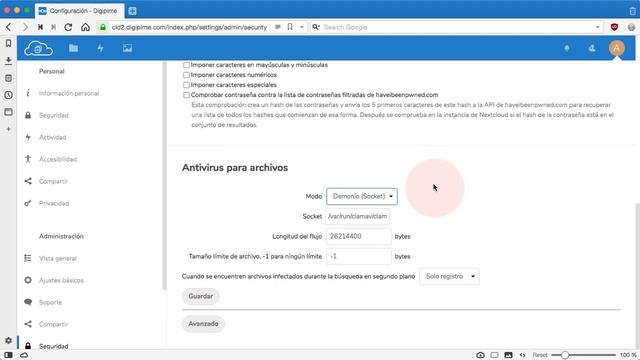The width and height of the screenshot is (640, 360).
Task: Open the ad blocker shield icon
Action: coord(614,27)
